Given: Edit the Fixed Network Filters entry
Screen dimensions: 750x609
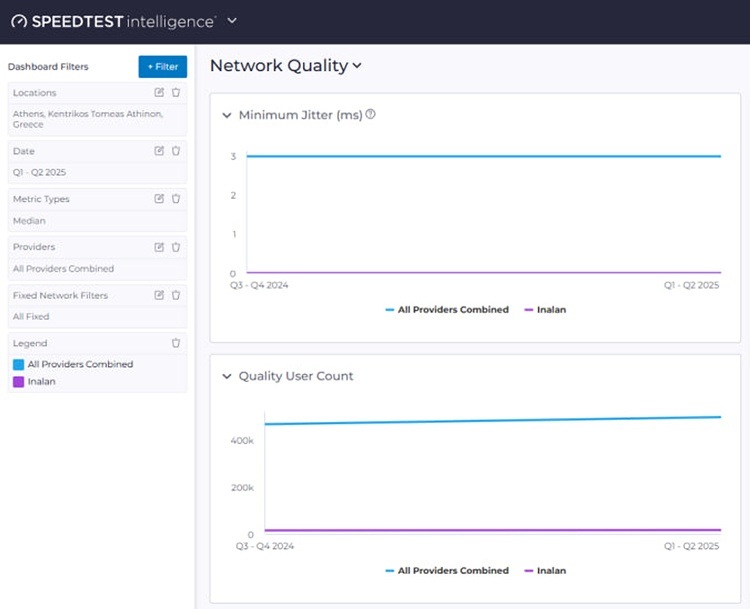Looking at the screenshot, I should click(159, 296).
